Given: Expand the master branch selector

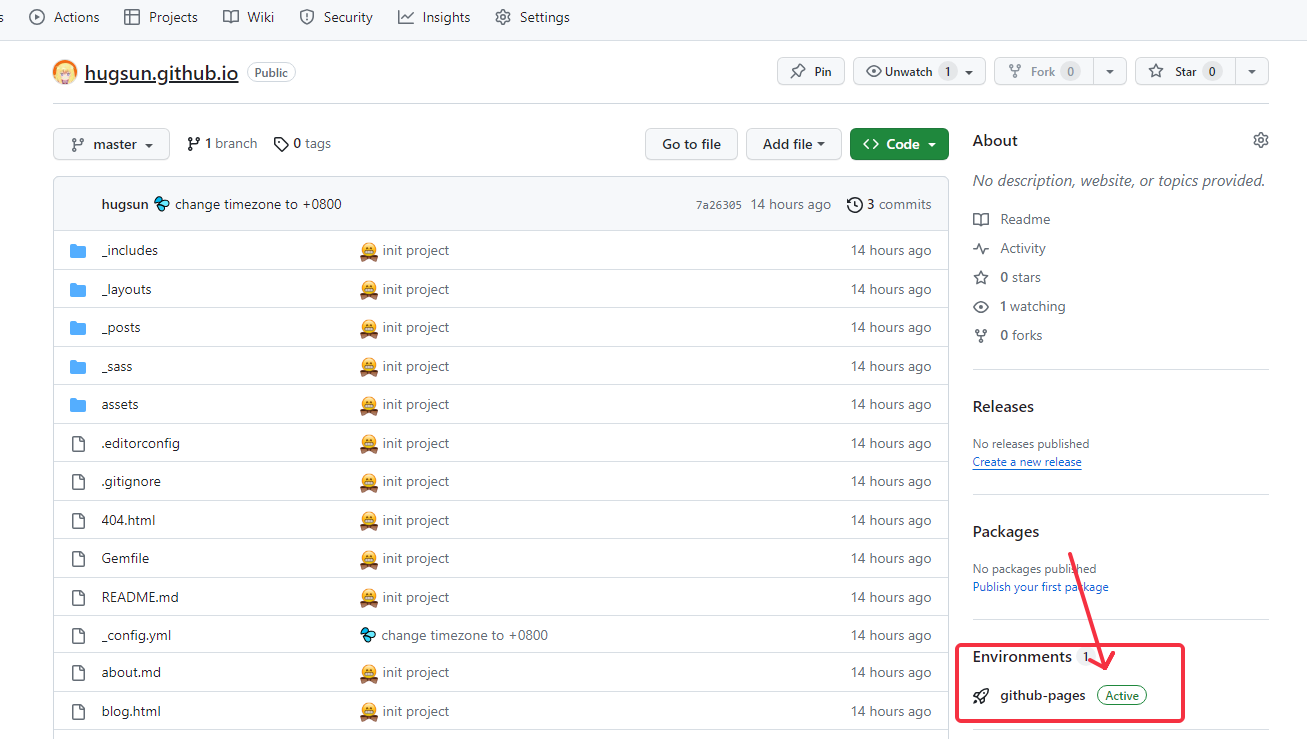Looking at the screenshot, I should point(111,144).
